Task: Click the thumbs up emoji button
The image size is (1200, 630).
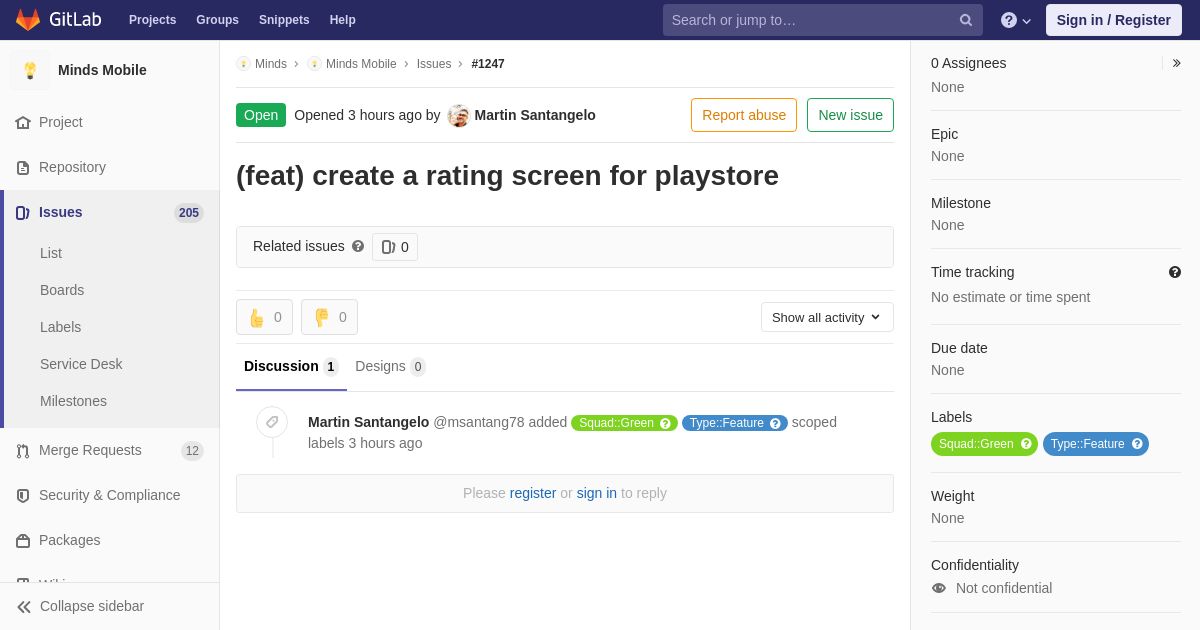Action: 264,317
